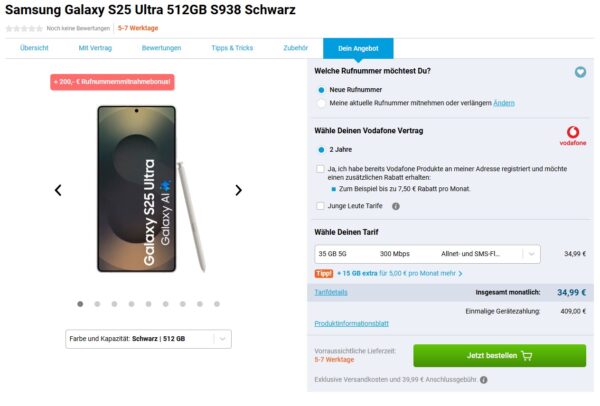
Task: Show previous product image arrow
Action: tap(58, 190)
